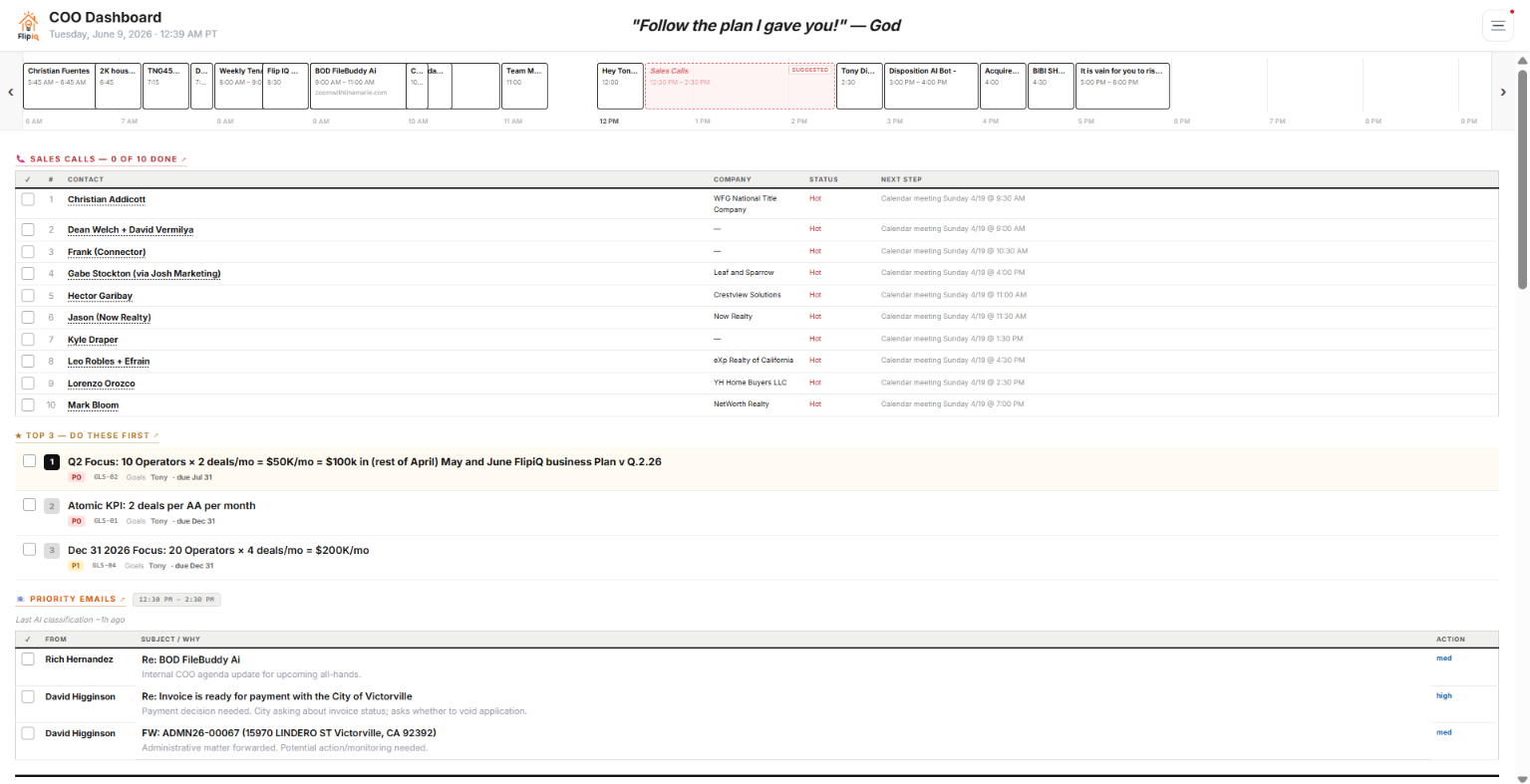
Task: Open contact Dean Welch + David Vermilya
Action: coord(131,230)
